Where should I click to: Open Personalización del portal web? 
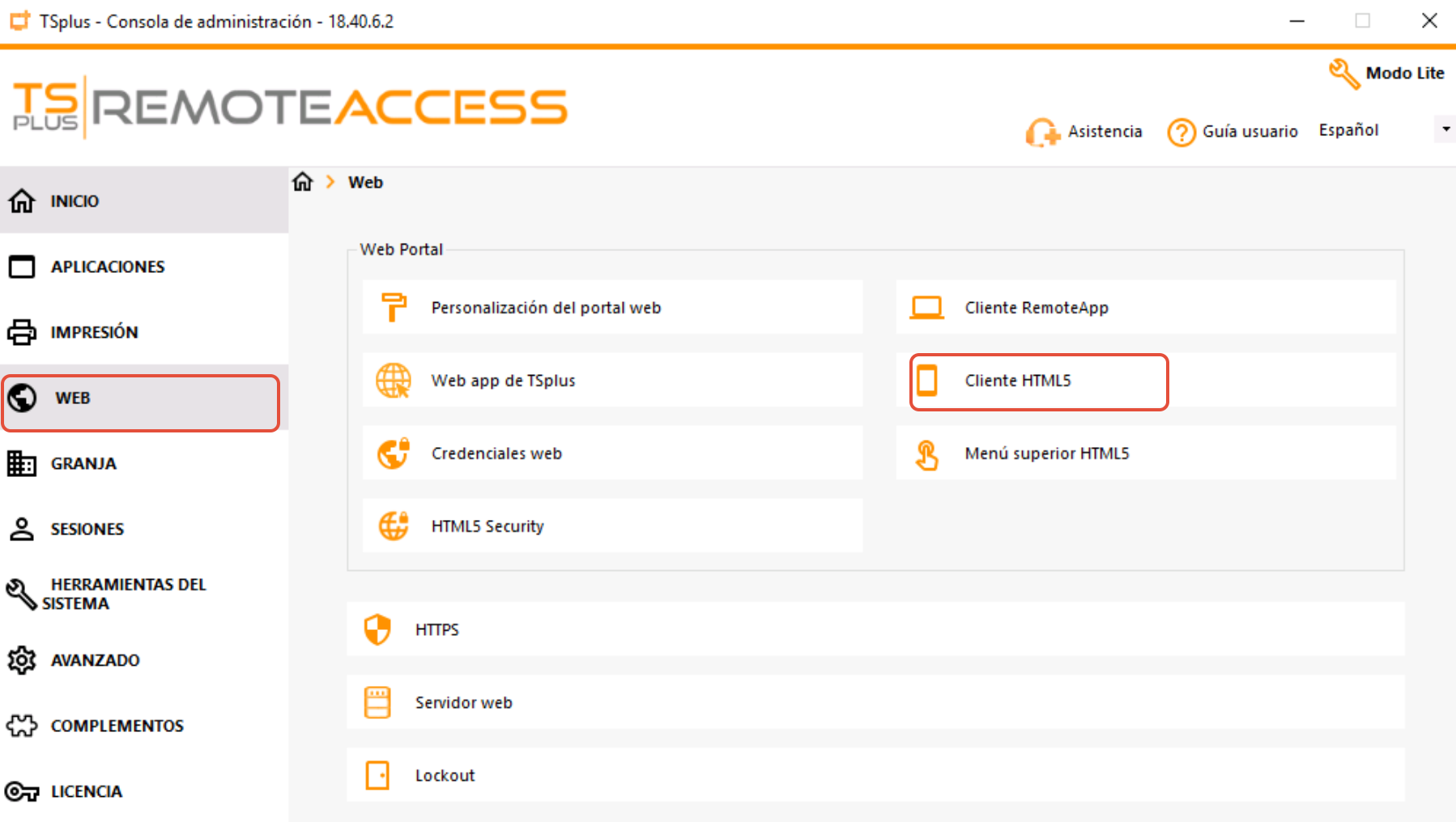(612, 307)
